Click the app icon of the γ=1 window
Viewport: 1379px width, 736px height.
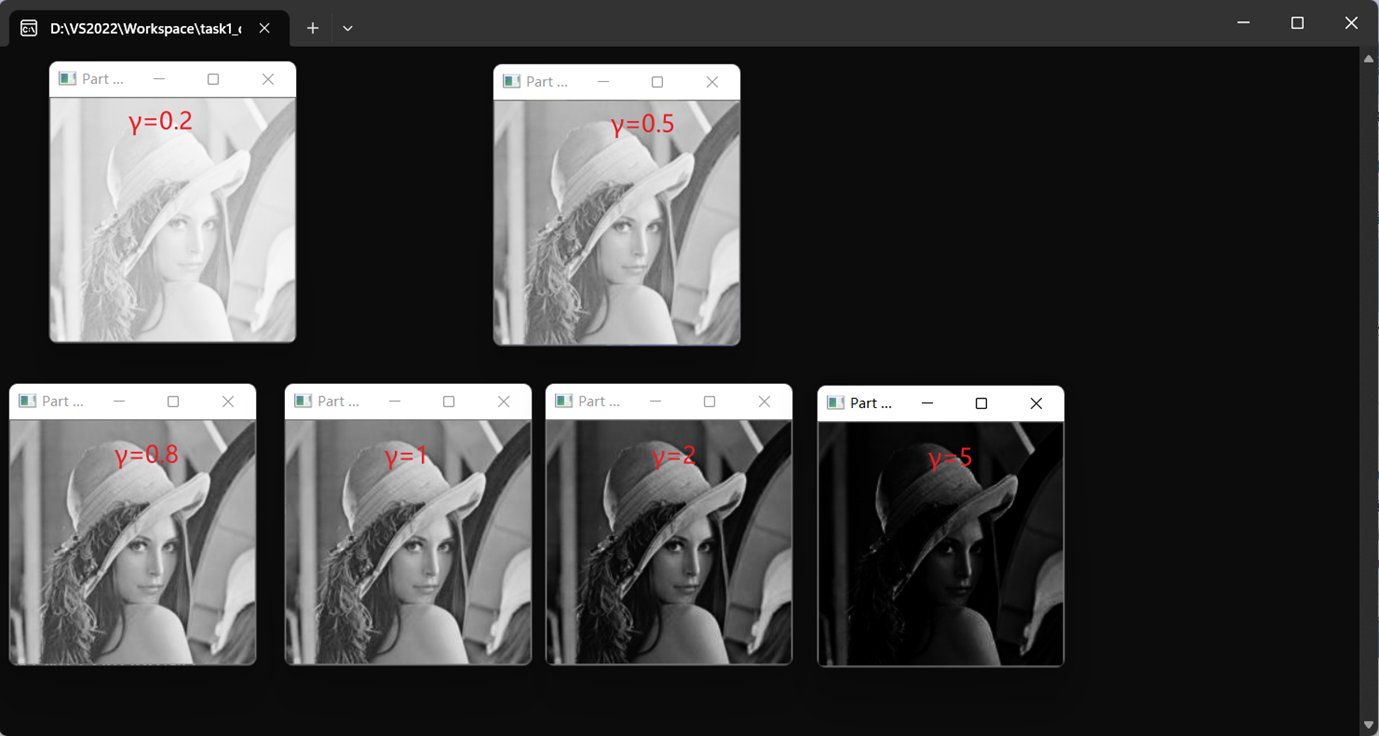click(303, 401)
